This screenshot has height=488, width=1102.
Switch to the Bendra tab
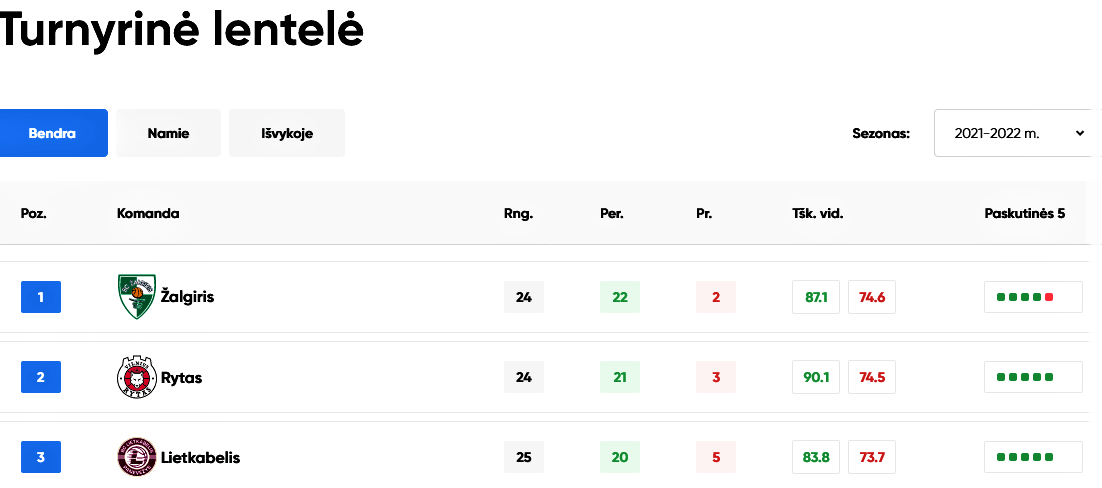click(x=53, y=133)
